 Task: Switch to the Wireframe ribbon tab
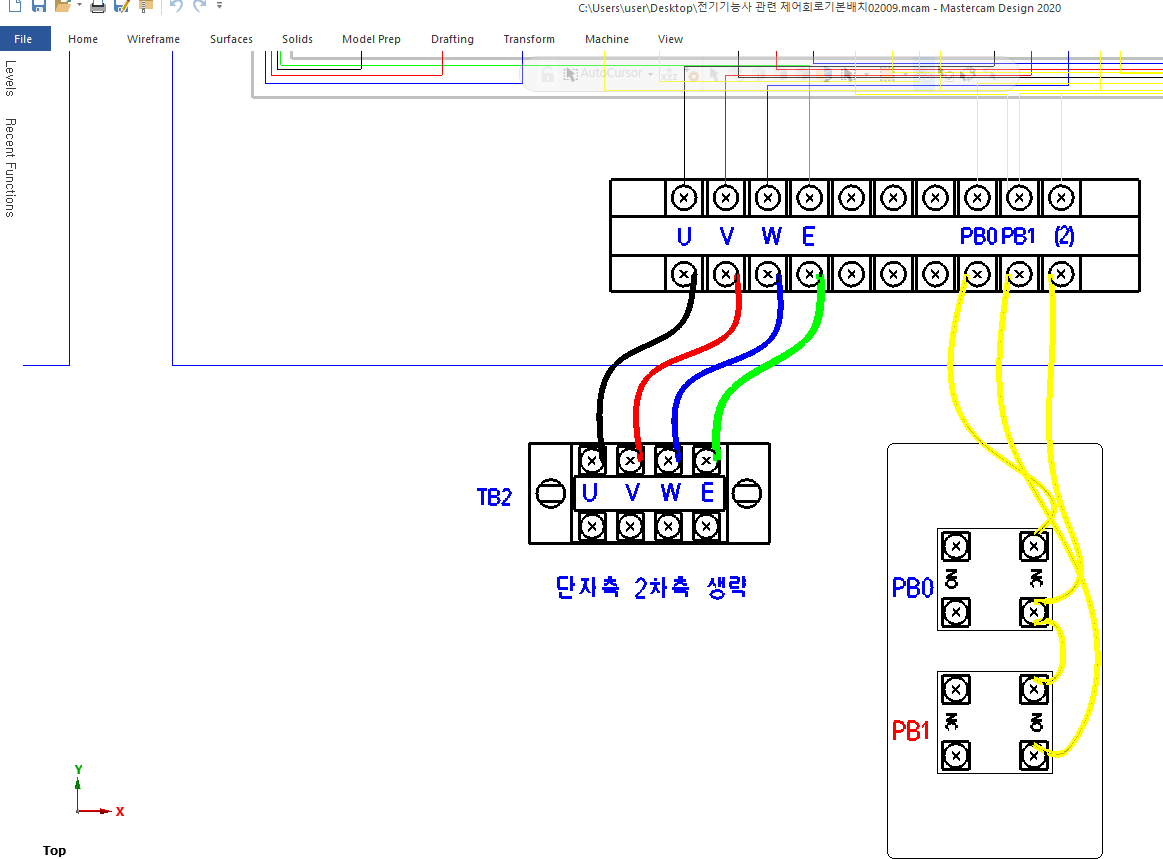[154, 39]
